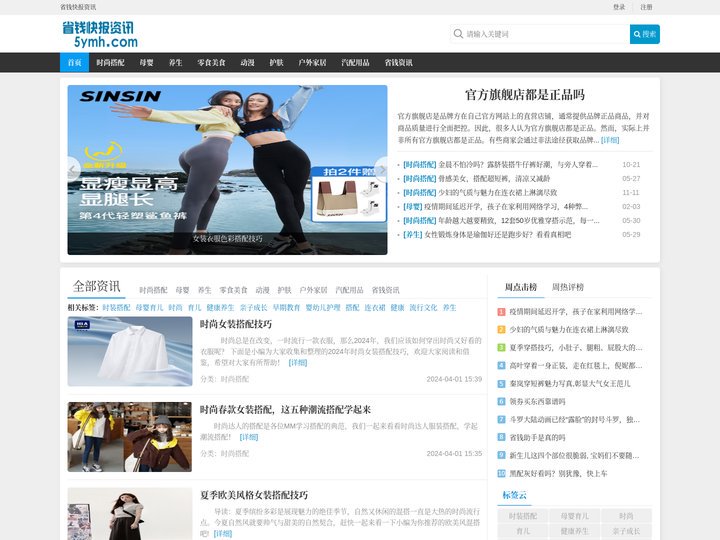Click the 母婴育儿 related tag
Viewport: 720px width, 540px height.
click(149, 308)
